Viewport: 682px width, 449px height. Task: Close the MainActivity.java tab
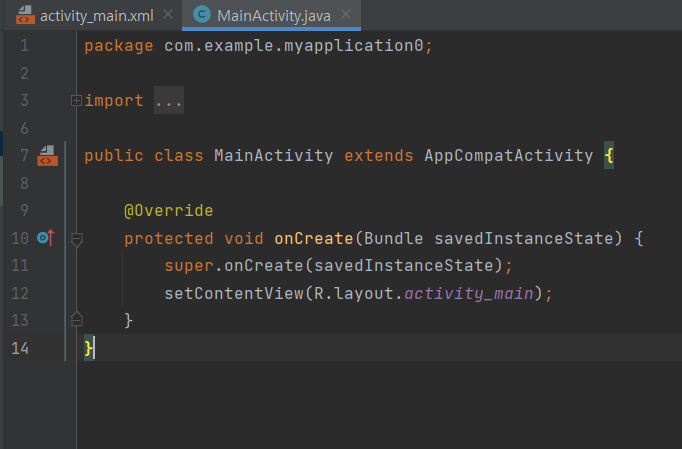(346, 15)
